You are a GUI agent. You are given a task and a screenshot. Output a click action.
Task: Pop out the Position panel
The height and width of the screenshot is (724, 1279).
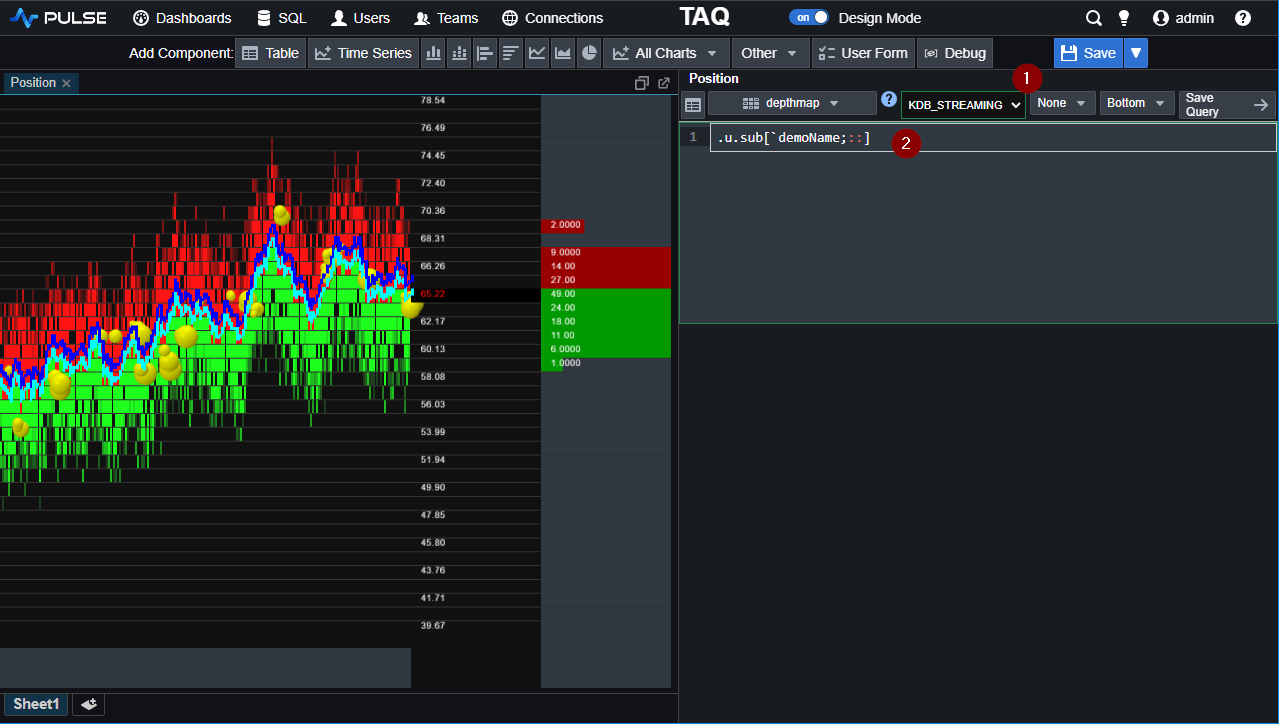point(663,83)
